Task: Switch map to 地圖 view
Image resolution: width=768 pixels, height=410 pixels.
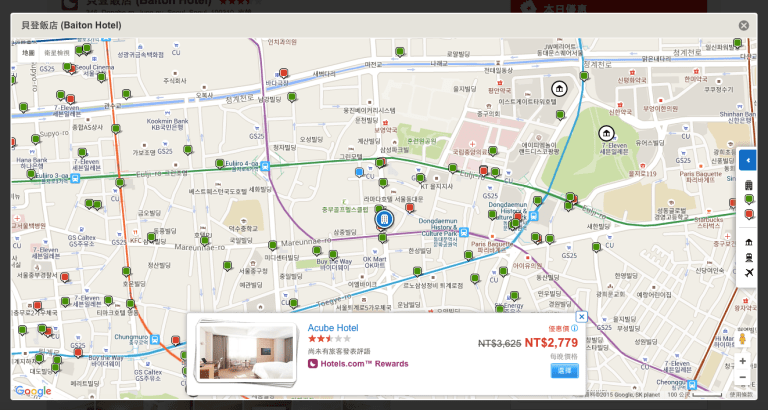Action: tap(28, 53)
